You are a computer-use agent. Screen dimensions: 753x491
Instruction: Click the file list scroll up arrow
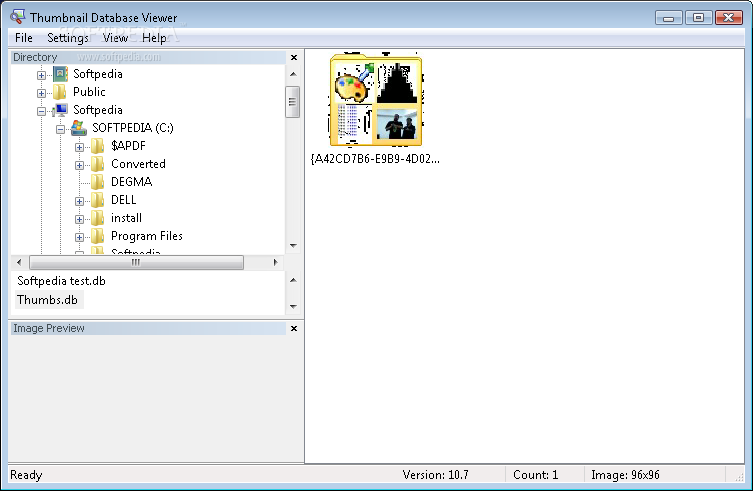[293, 280]
